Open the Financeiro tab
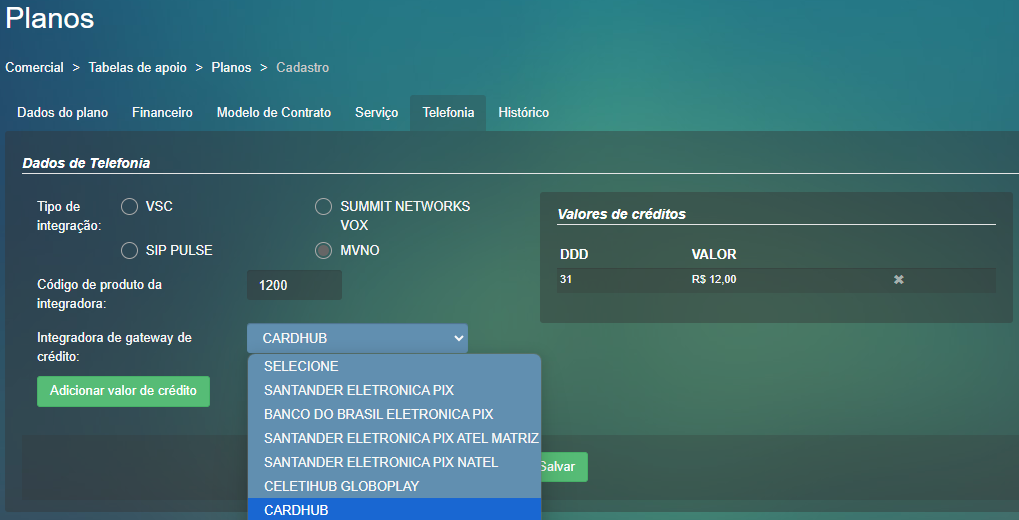The image size is (1019, 520). [162, 113]
